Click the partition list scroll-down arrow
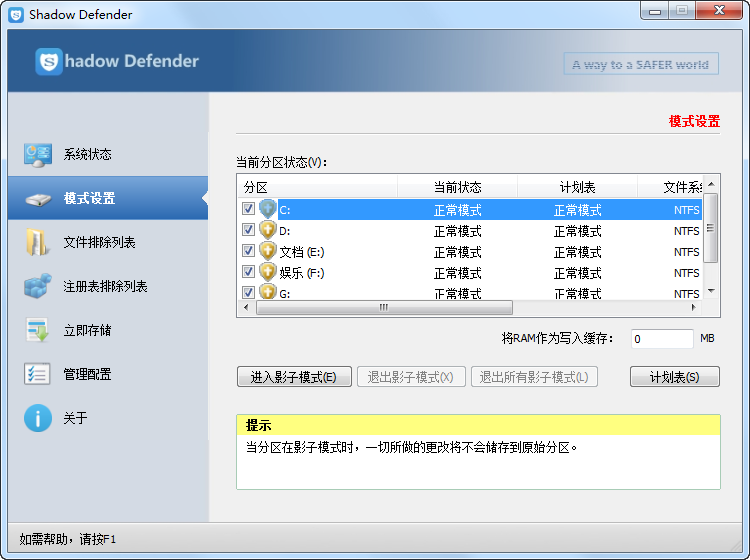The image size is (750, 560). tap(711, 291)
